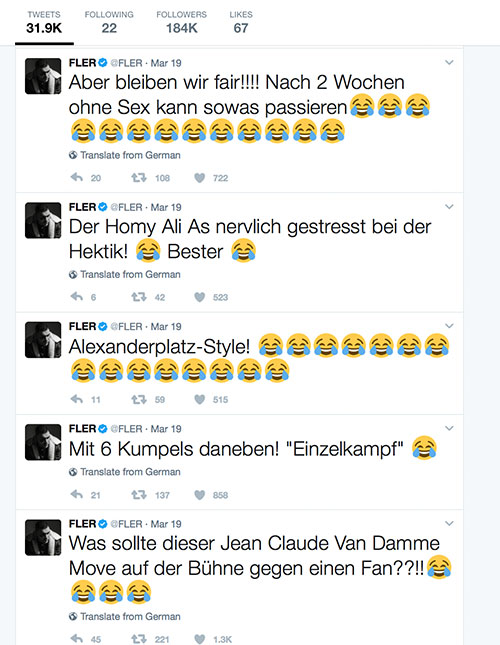
Task: Like the Alexanderplatz-Style tweet
Action: (x=199, y=399)
